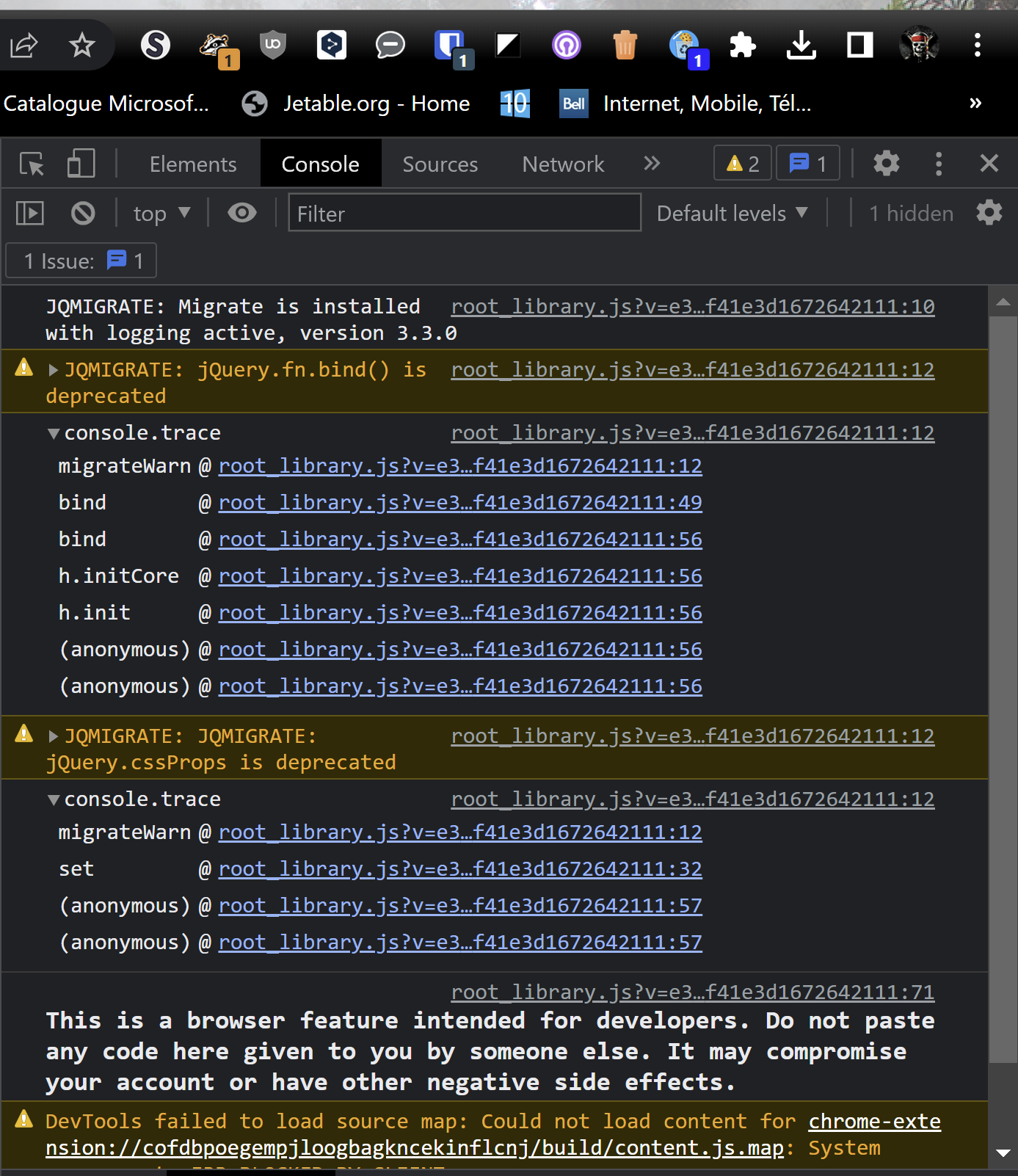Open the Sources tab
Image resolution: width=1018 pixels, height=1176 pixels.
pyautogui.click(x=440, y=164)
